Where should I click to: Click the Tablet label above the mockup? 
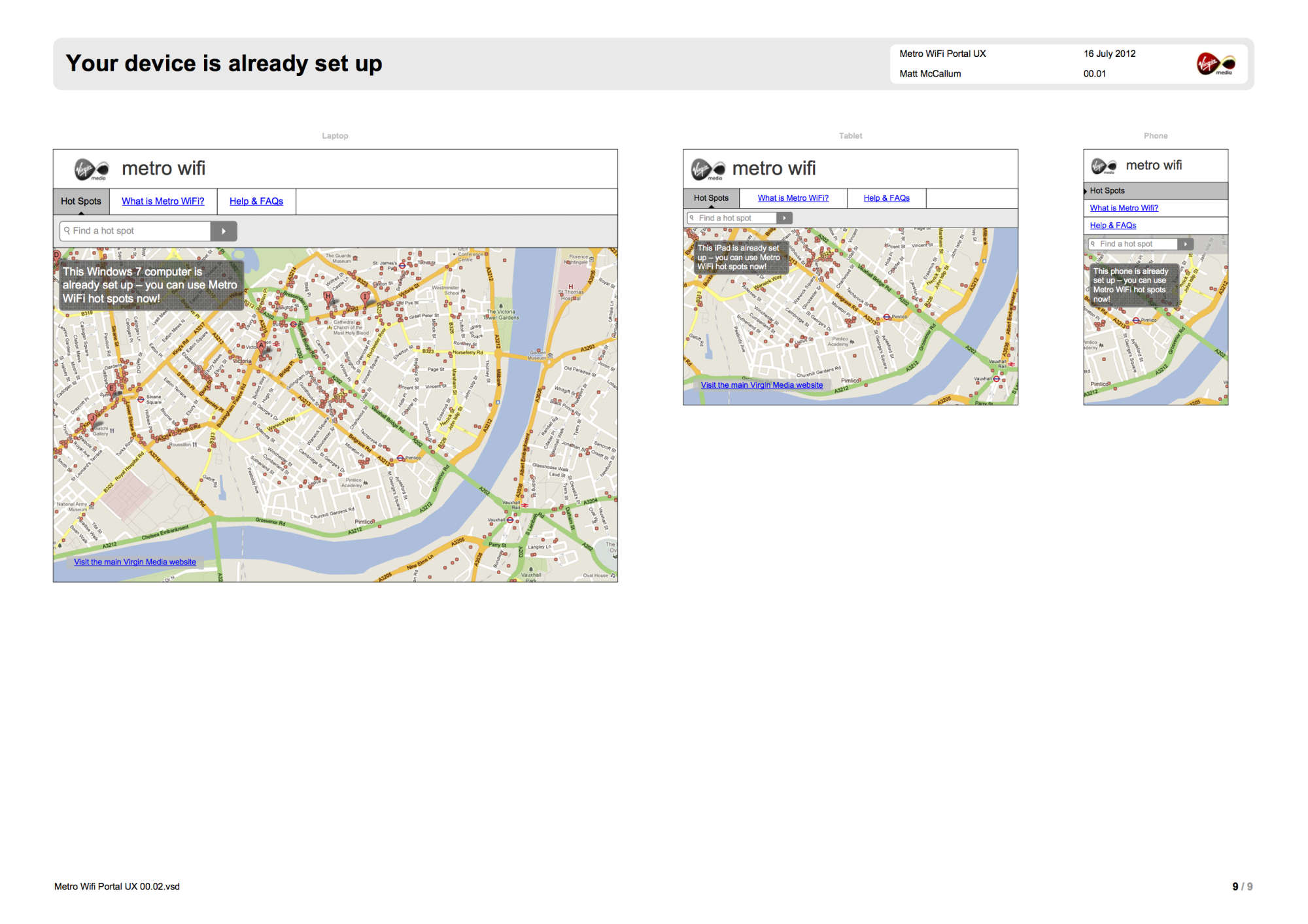pyautogui.click(x=850, y=136)
